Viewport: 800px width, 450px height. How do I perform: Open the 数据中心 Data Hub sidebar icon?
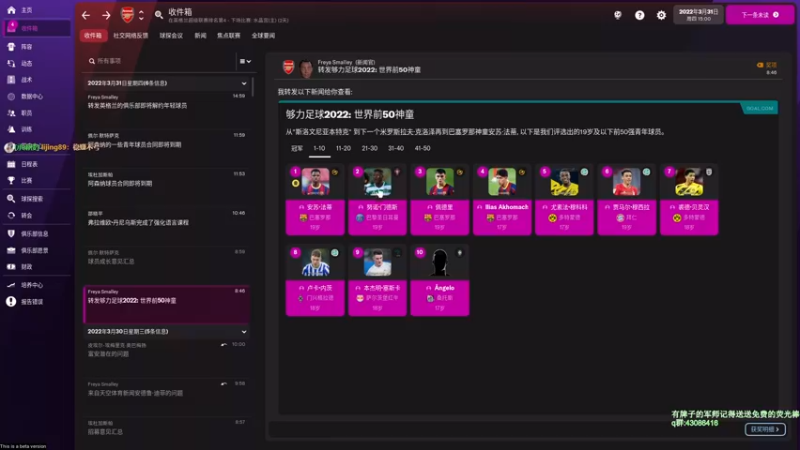11,96
